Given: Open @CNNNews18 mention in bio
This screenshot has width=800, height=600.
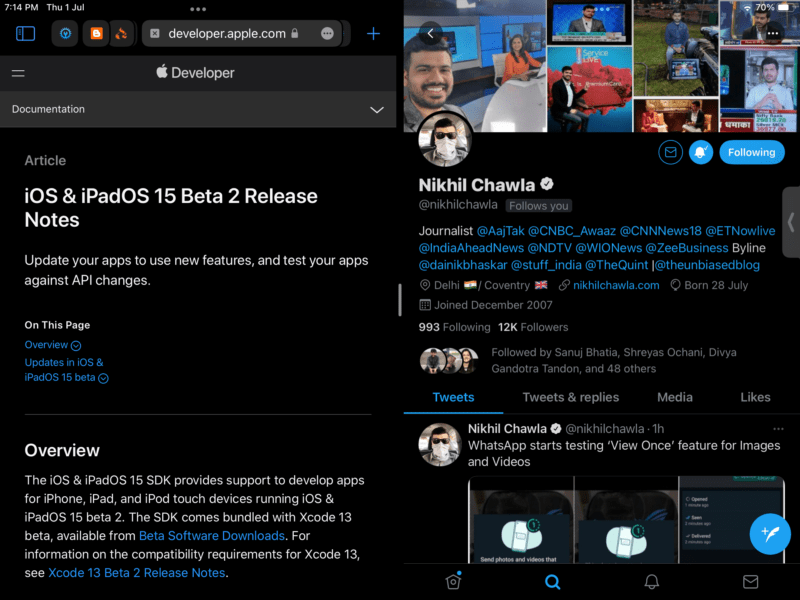Looking at the screenshot, I should 661,231.
